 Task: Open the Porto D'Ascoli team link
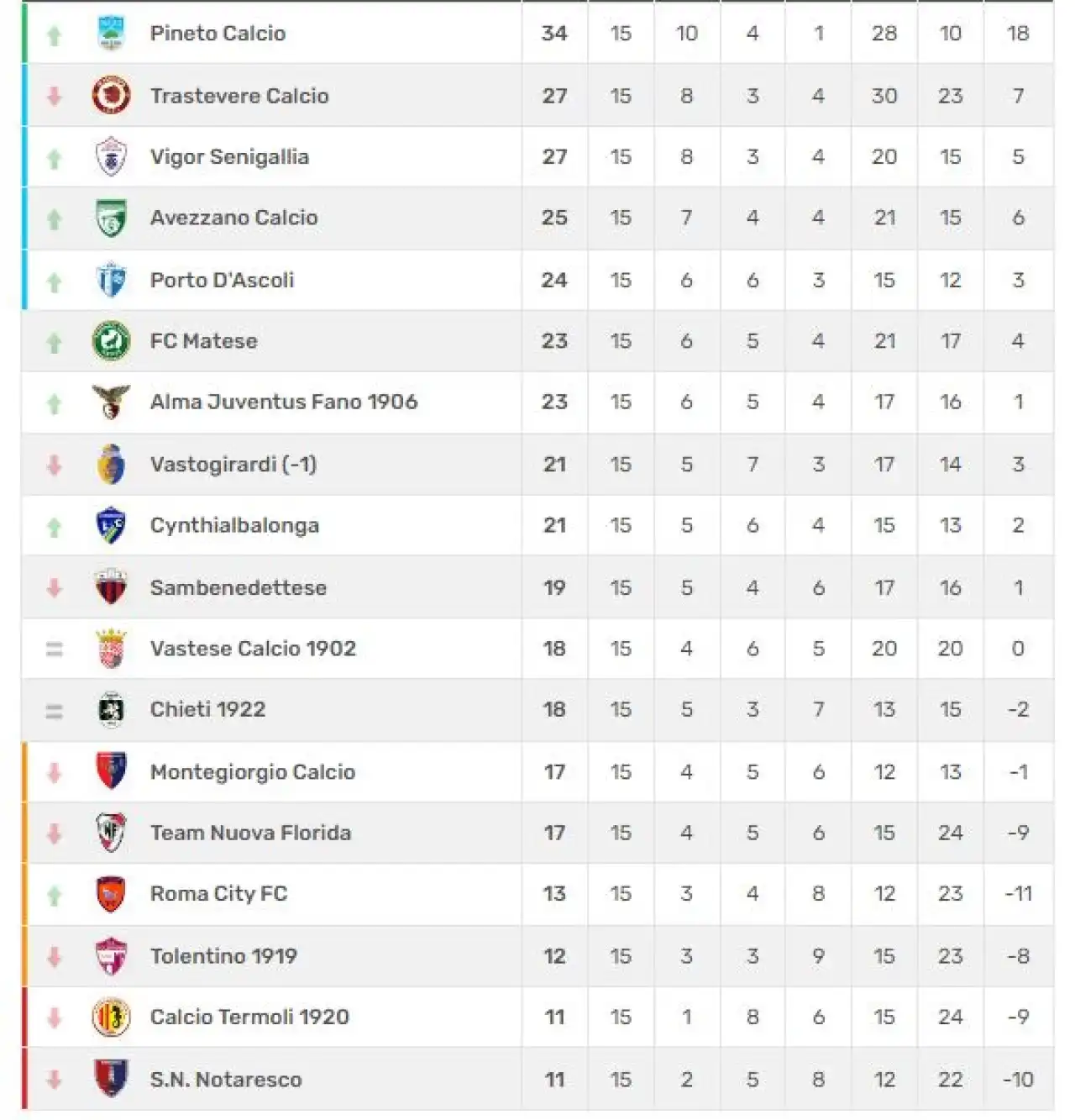[222, 280]
